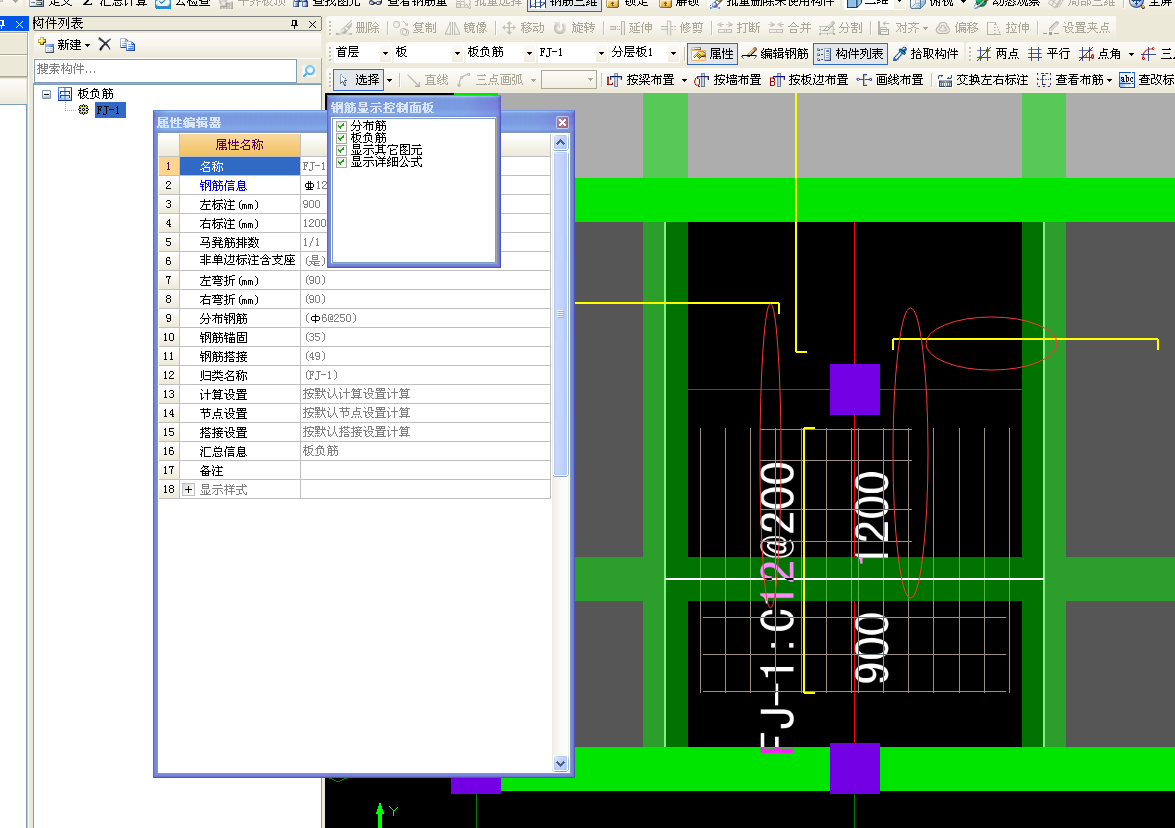
Task: Choose Place by Slab Edge (按板边布置)
Action: [809, 79]
